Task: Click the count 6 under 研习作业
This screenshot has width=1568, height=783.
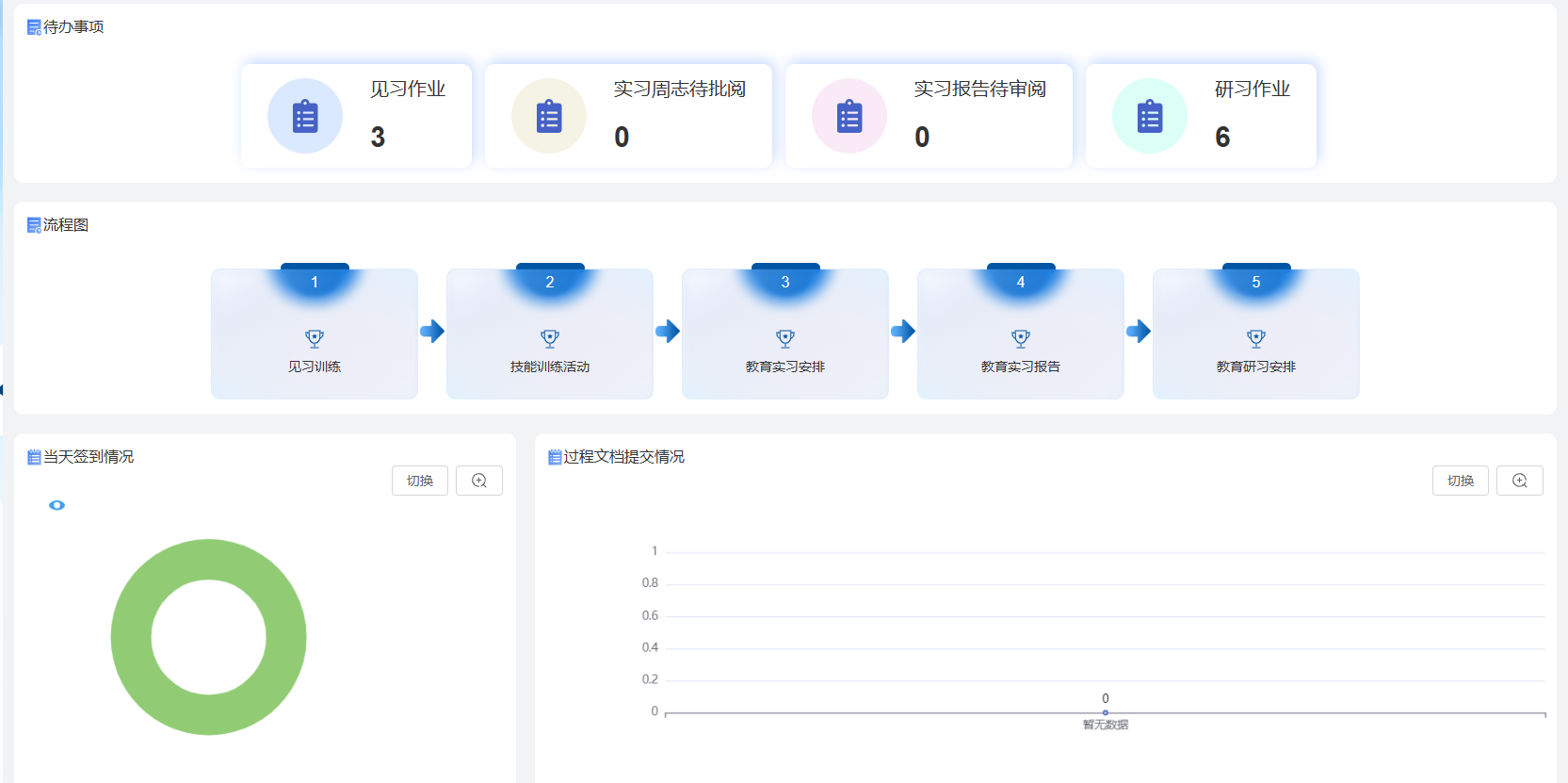Action: click(1222, 138)
